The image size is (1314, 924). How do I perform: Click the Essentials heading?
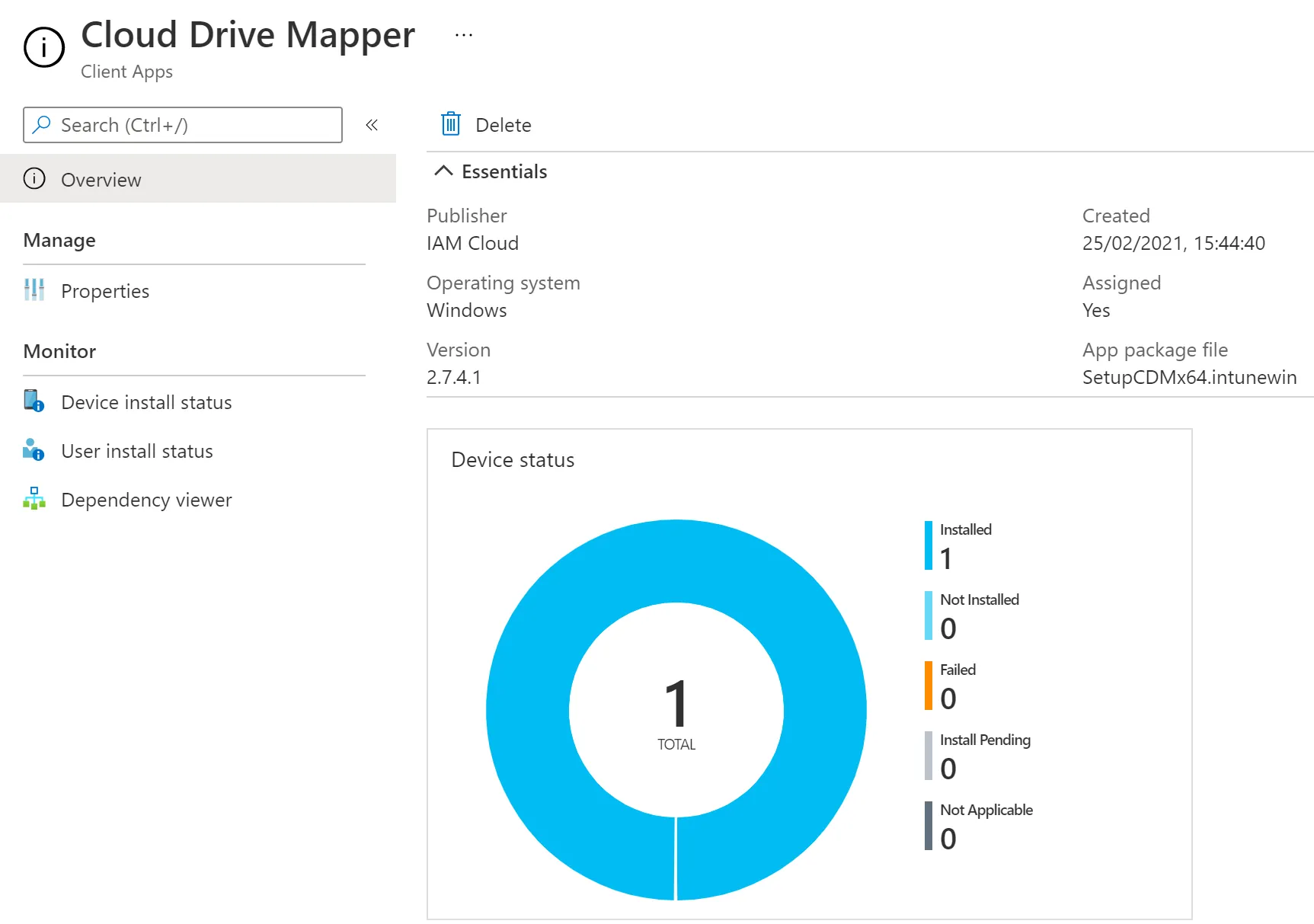(504, 171)
